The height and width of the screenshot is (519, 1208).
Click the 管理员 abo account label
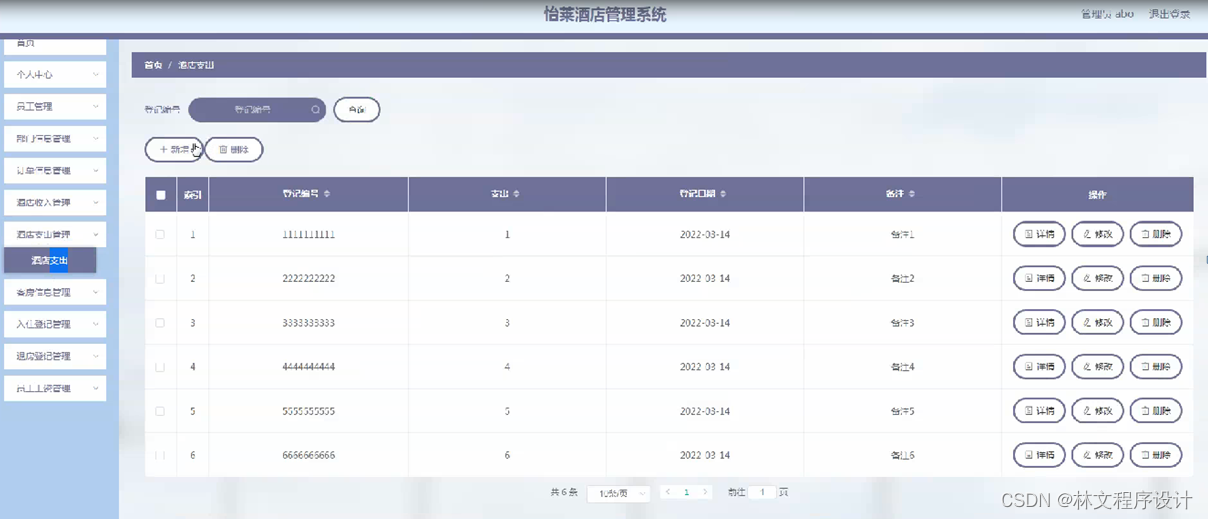[1107, 14]
